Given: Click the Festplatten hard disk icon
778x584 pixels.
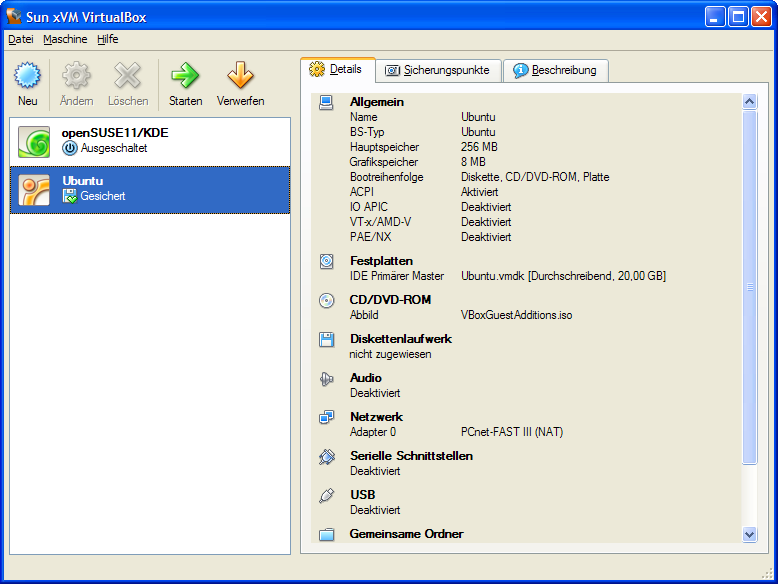Looking at the screenshot, I should click(x=327, y=262).
